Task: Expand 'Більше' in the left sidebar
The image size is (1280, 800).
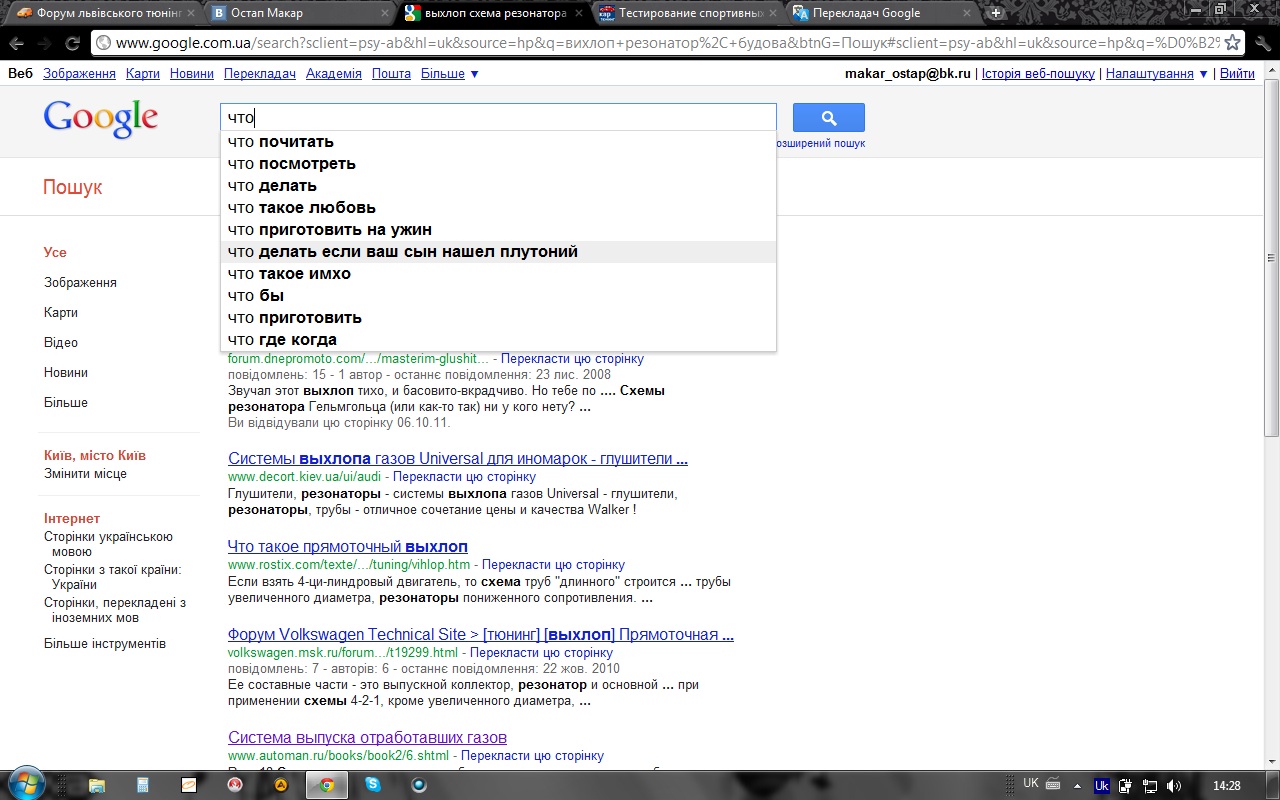Action: tap(66, 402)
